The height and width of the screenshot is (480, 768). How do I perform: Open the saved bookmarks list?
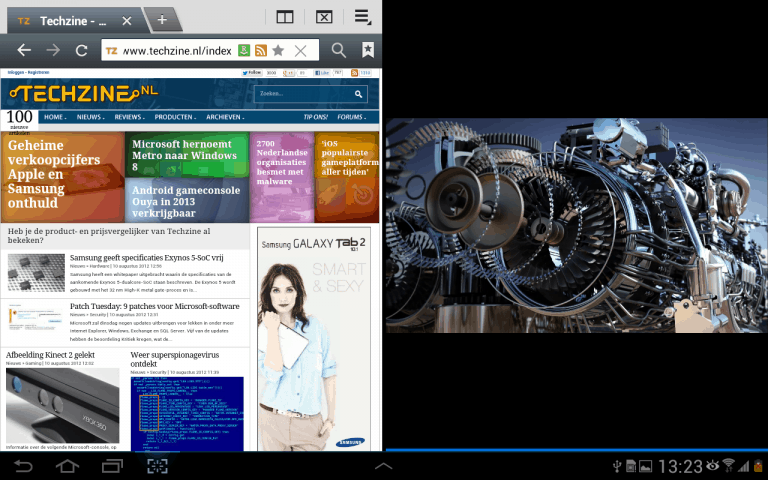pos(368,49)
